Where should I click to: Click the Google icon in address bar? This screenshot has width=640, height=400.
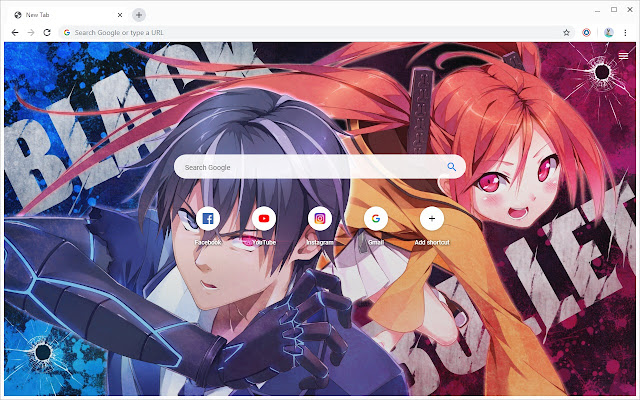[67, 33]
